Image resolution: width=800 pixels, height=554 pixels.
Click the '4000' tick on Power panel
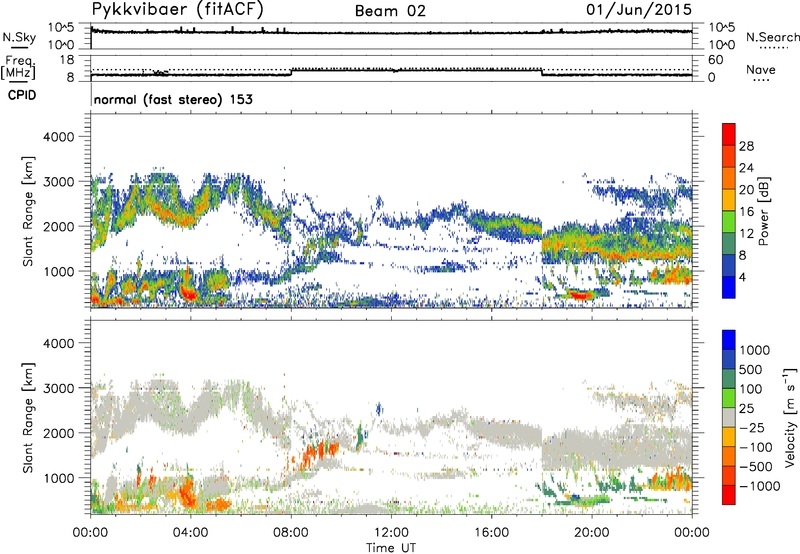click(x=58, y=137)
